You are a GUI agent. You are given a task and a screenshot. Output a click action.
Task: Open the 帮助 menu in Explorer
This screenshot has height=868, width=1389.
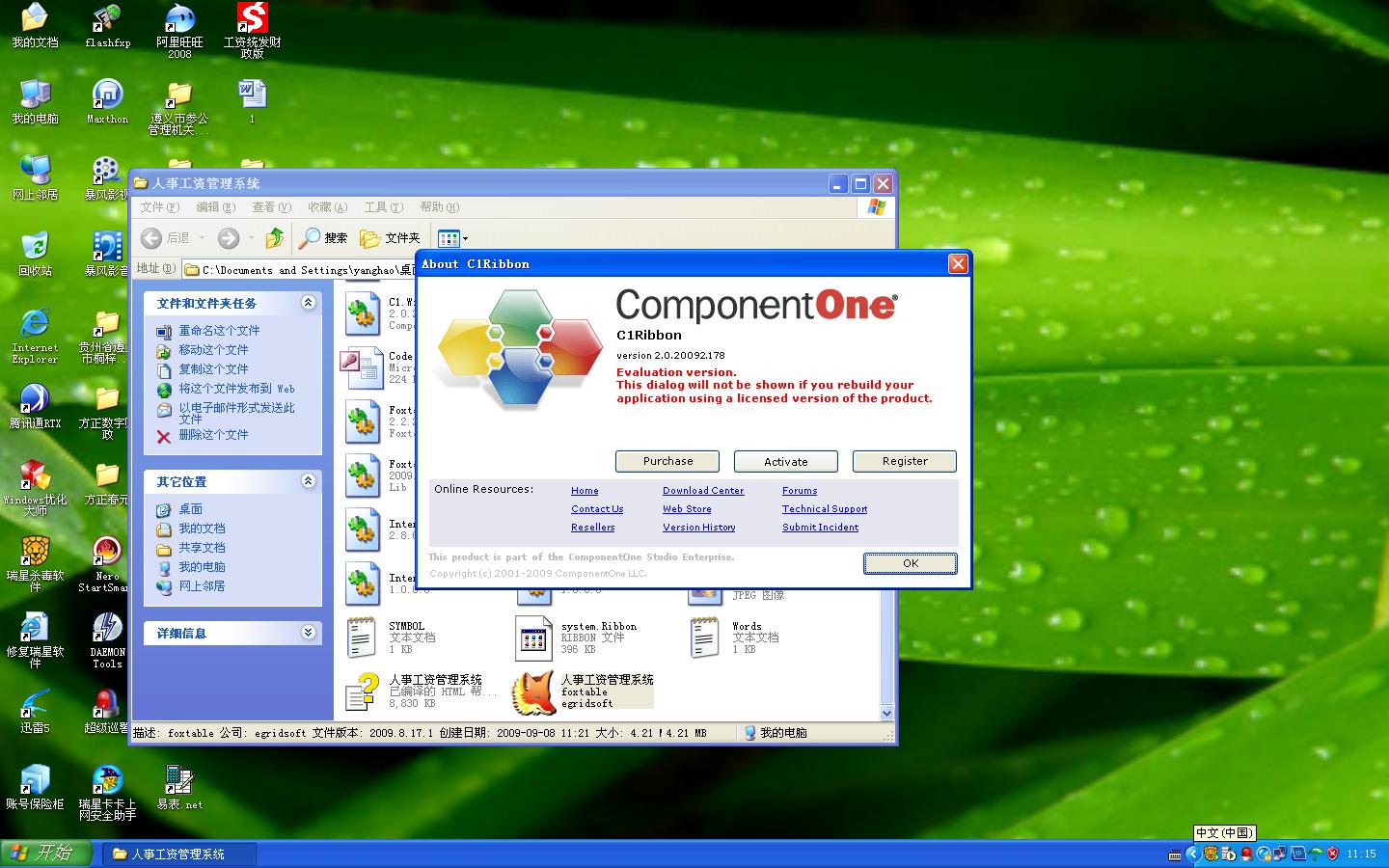[x=439, y=207]
